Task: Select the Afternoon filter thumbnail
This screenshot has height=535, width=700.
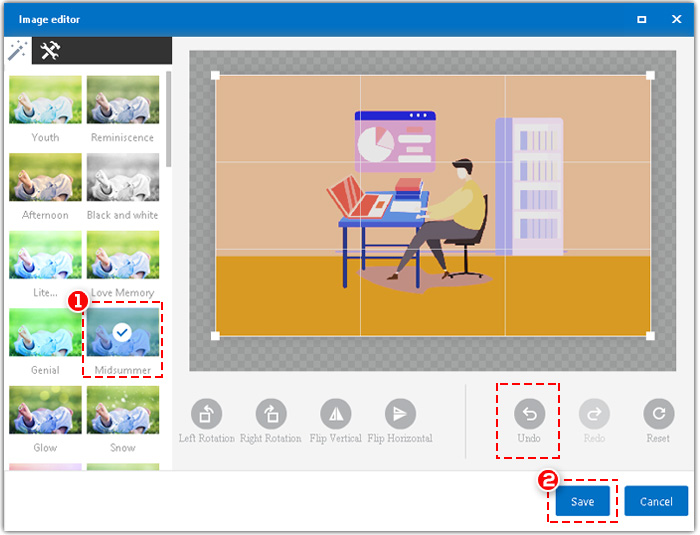Action: (46, 177)
